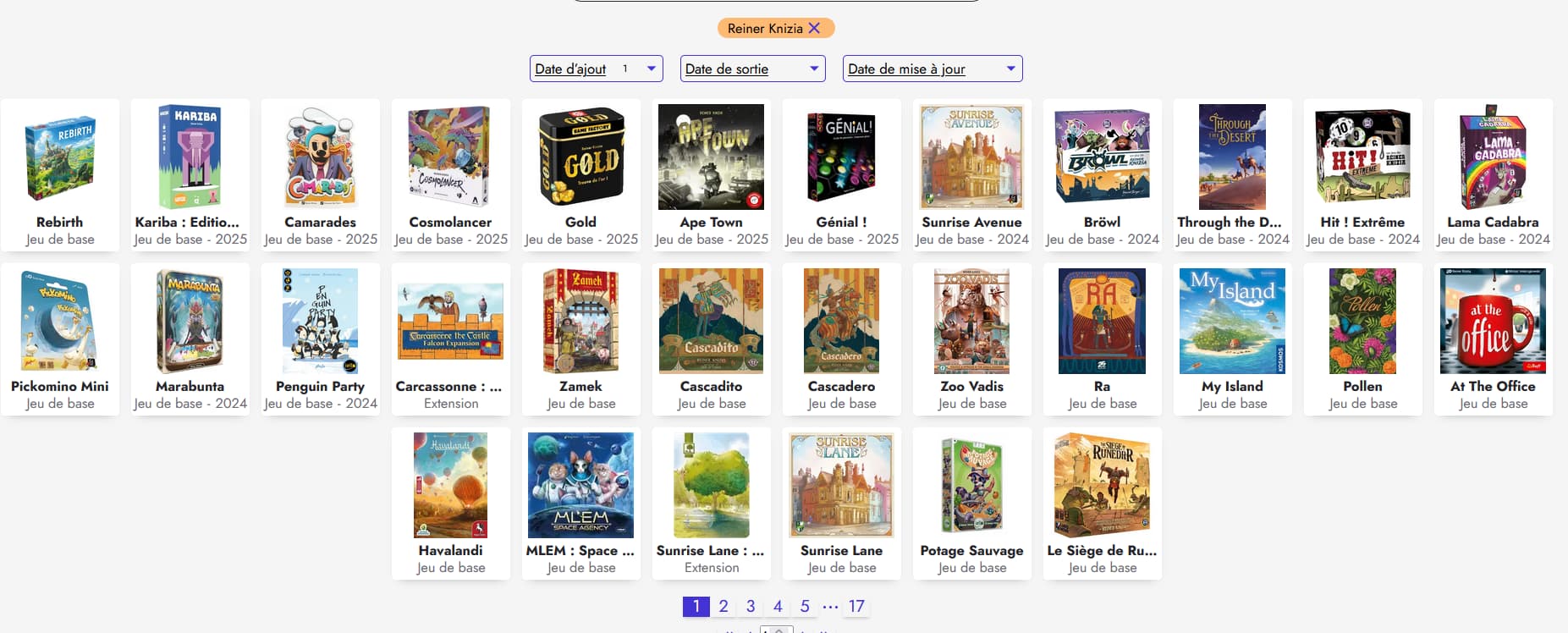Click the Gold game tin cover

581,157
